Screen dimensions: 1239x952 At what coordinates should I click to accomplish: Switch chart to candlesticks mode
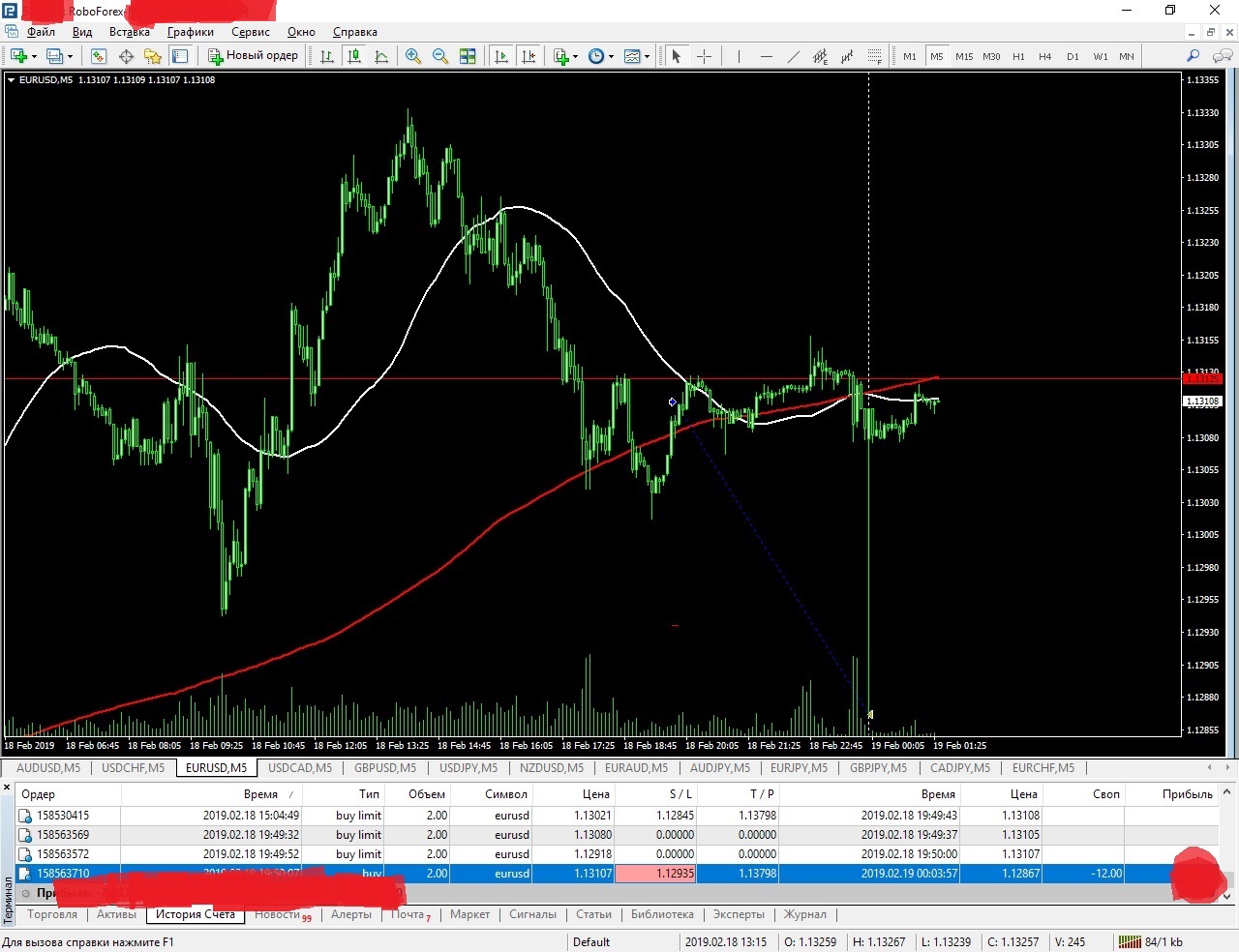pyautogui.click(x=354, y=56)
